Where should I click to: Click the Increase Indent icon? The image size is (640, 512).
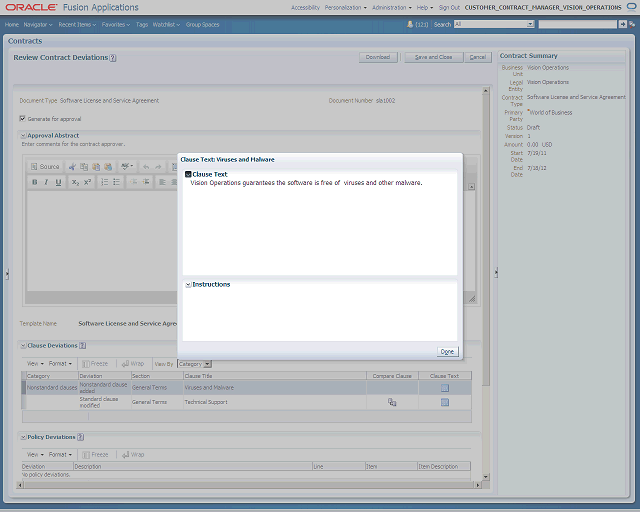pos(146,182)
